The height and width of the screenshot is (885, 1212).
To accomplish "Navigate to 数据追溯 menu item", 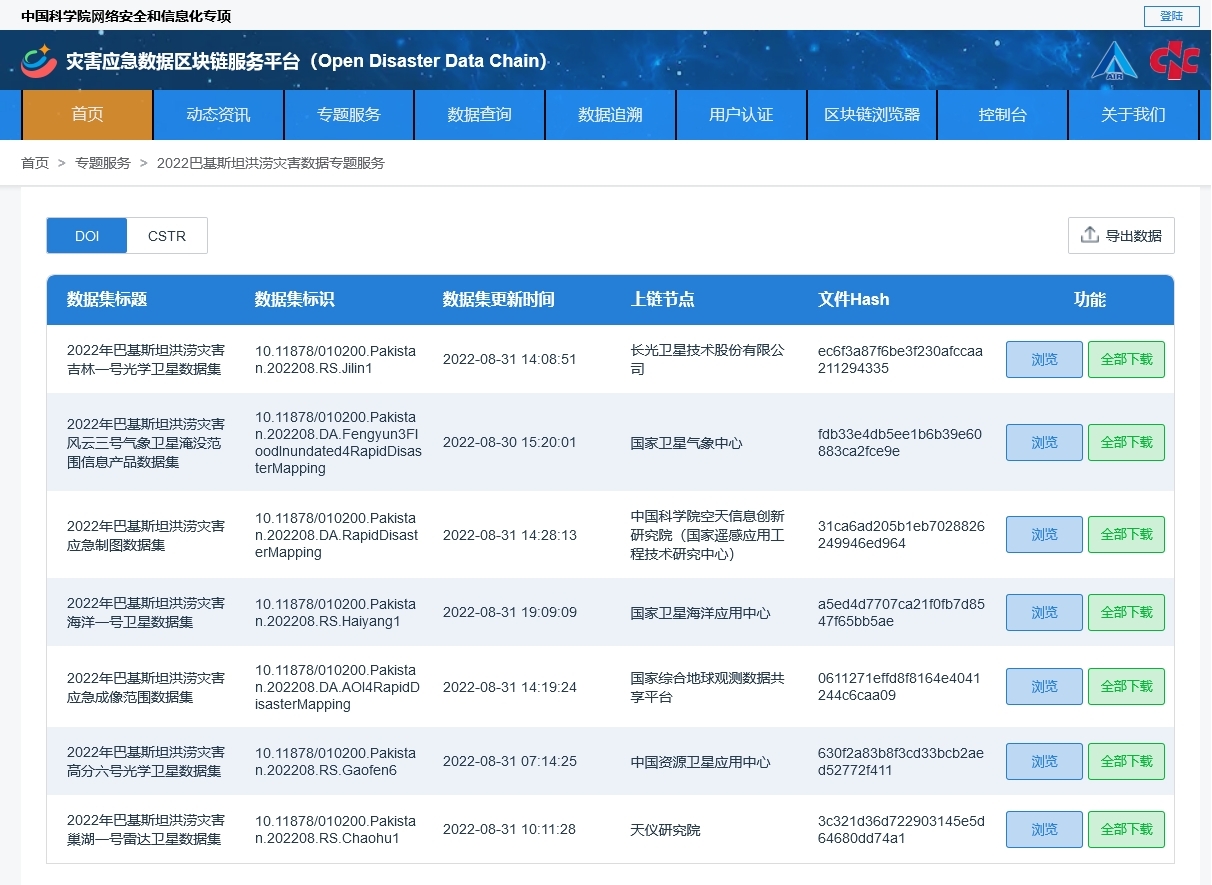I will pyautogui.click(x=610, y=115).
